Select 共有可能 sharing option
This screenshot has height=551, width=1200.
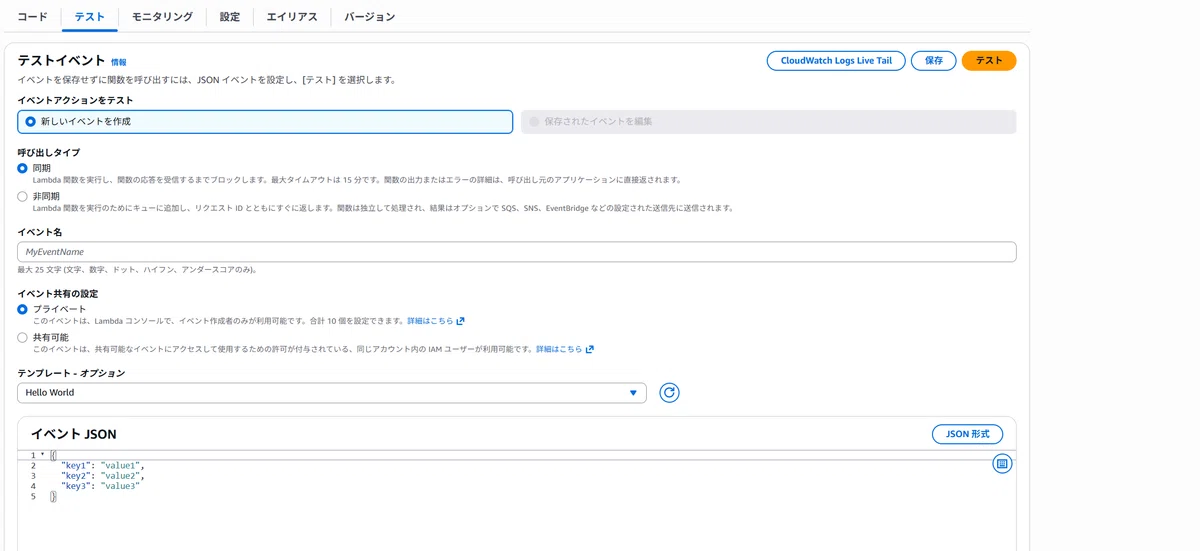pyautogui.click(x=23, y=338)
